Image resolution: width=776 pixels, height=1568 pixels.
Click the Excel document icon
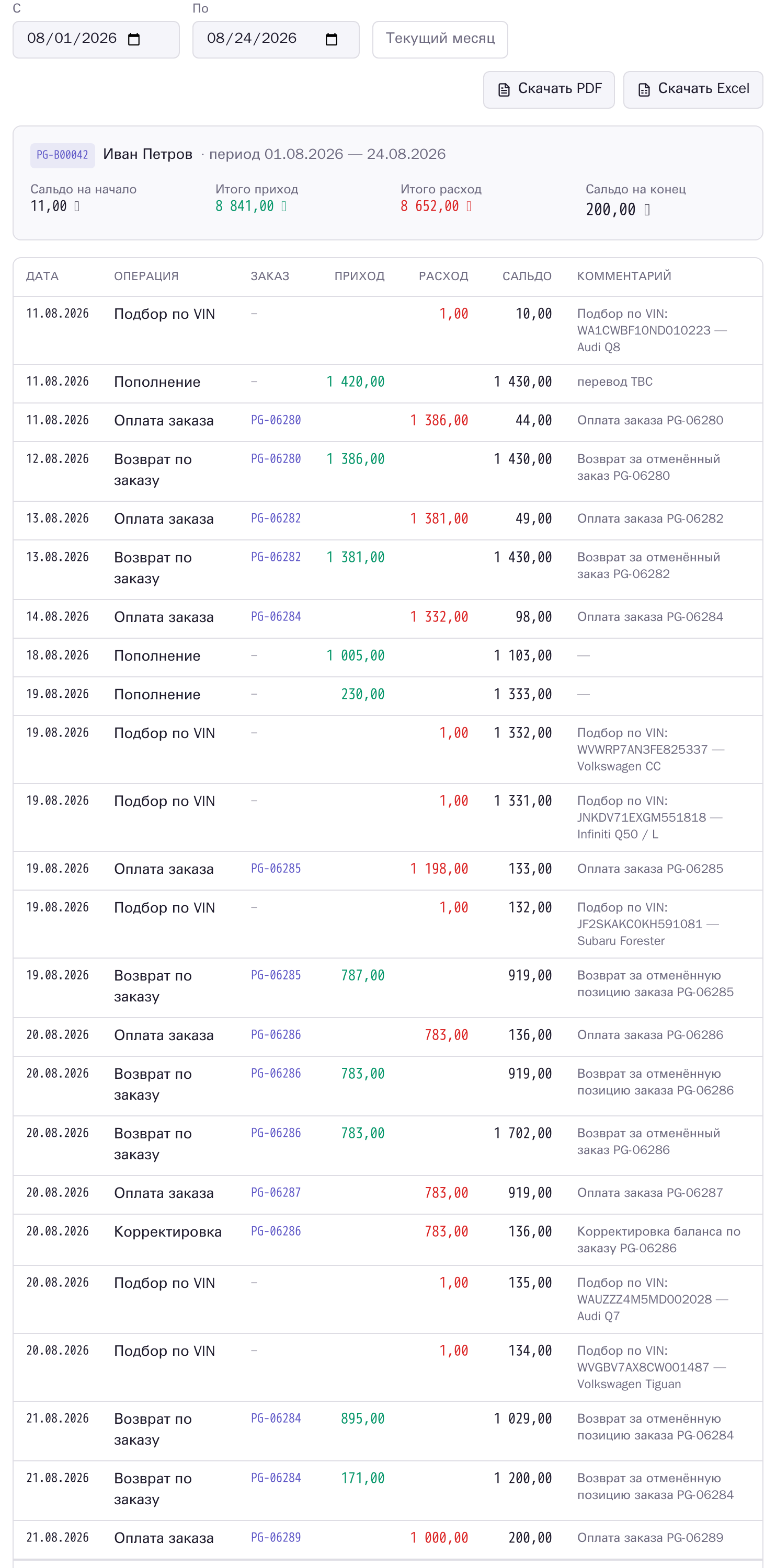[644, 90]
